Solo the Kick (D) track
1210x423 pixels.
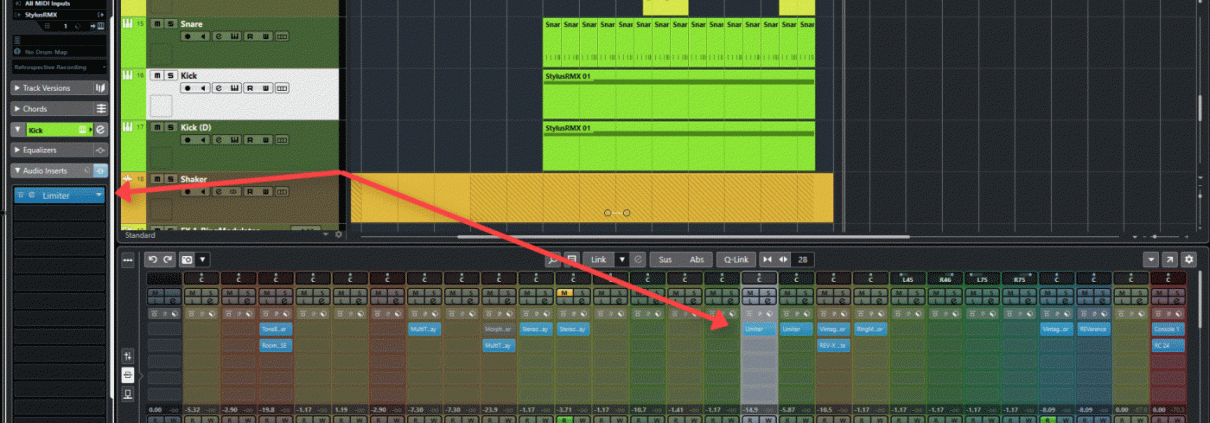click(170, 128)
